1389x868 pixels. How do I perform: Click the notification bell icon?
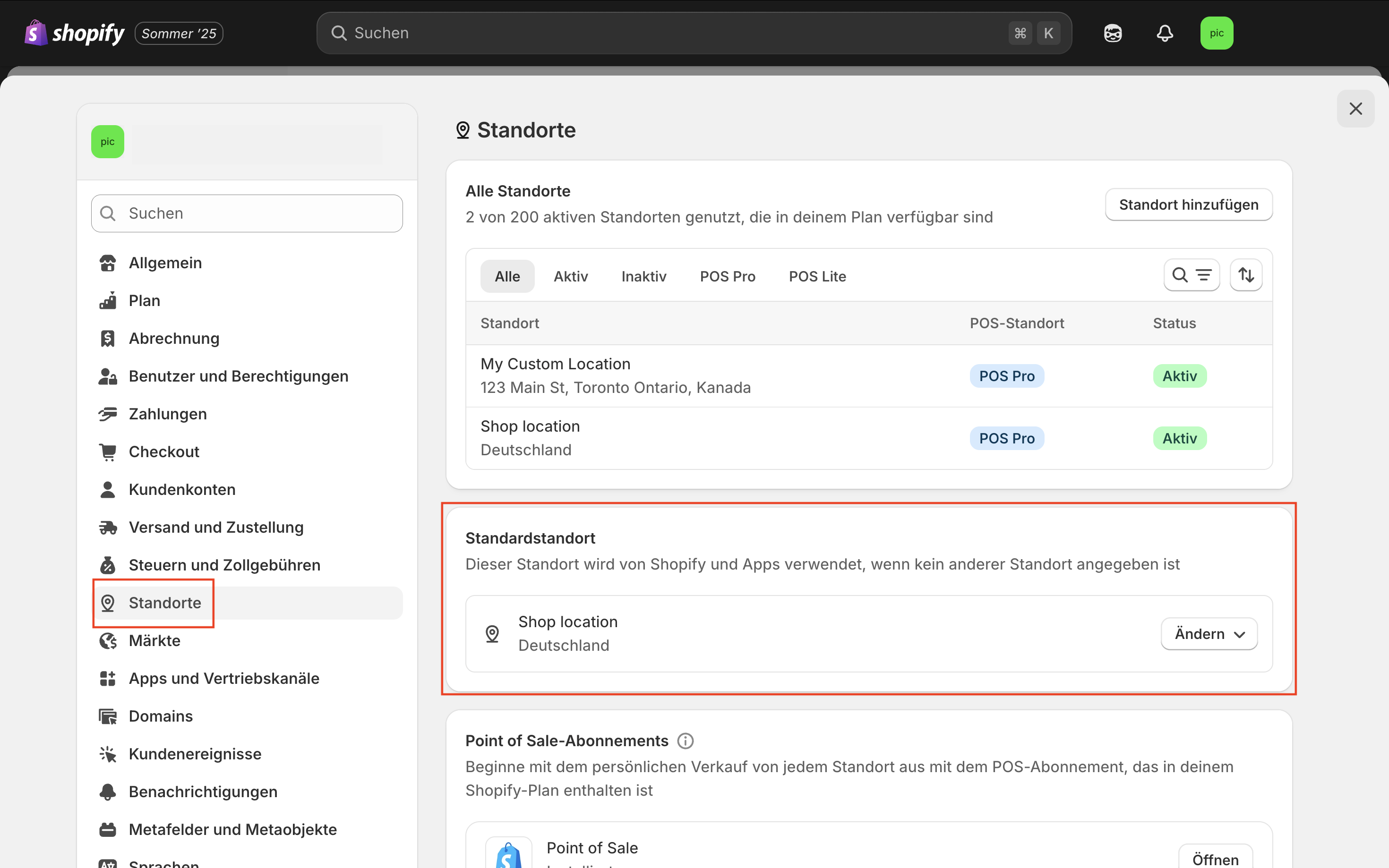pyautogui.click(x=1165, y=34)
